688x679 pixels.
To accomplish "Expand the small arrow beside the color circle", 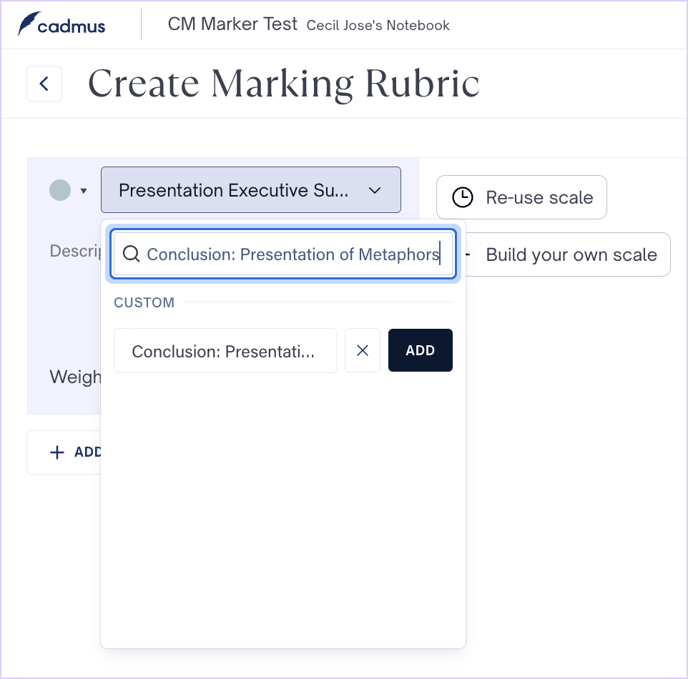I will [x=84, y=191].
